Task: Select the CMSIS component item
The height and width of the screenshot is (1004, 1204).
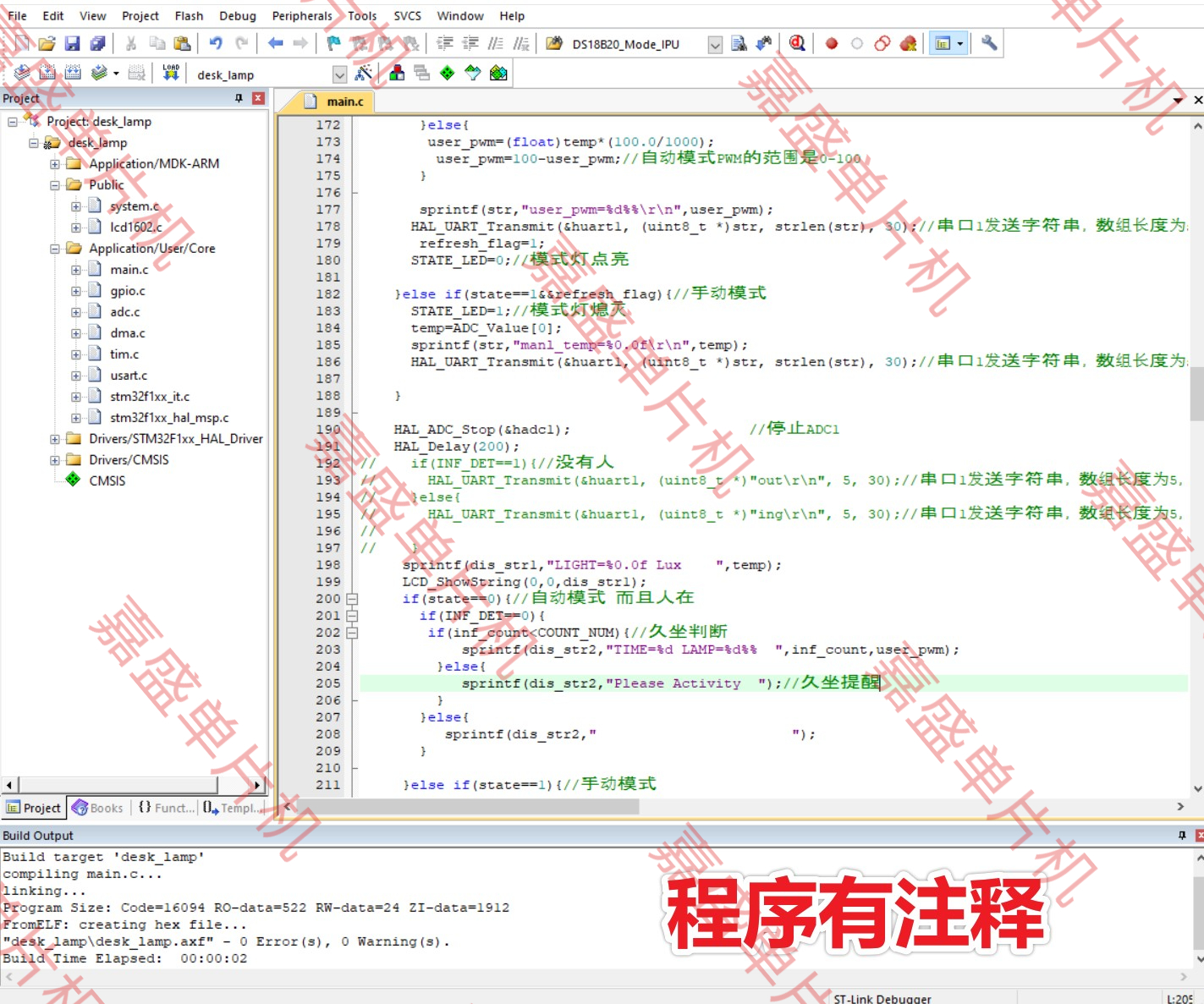Action: click(107, 481)
